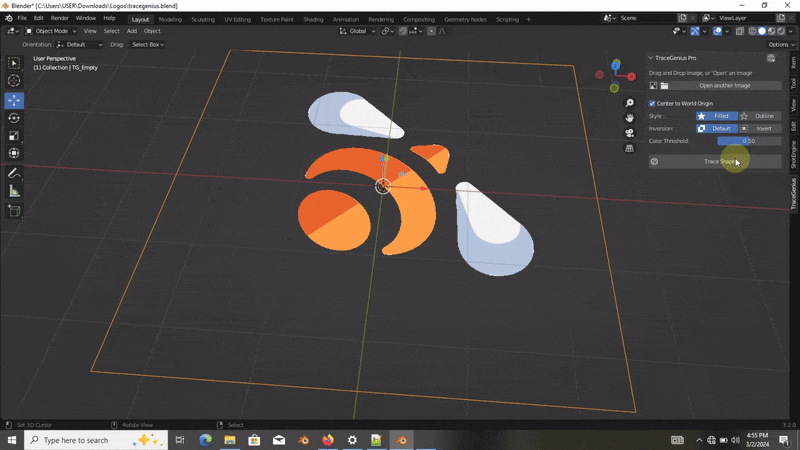Open the TraceGenius sidebar tab
This screenshot has width=800, height=450.
[x=794, y=194]
